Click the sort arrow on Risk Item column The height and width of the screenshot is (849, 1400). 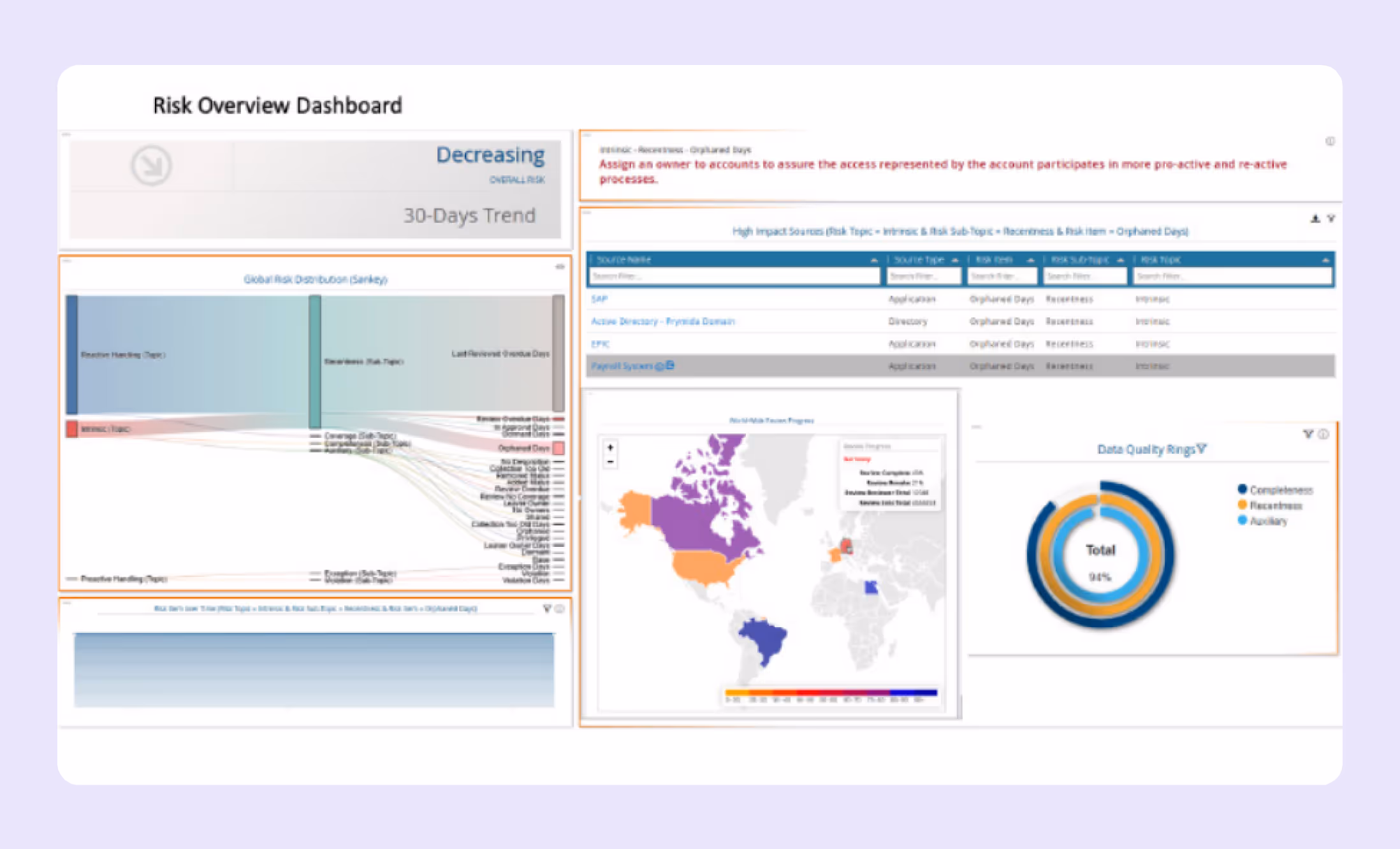pyautogui.click(x=1032, y=259)
